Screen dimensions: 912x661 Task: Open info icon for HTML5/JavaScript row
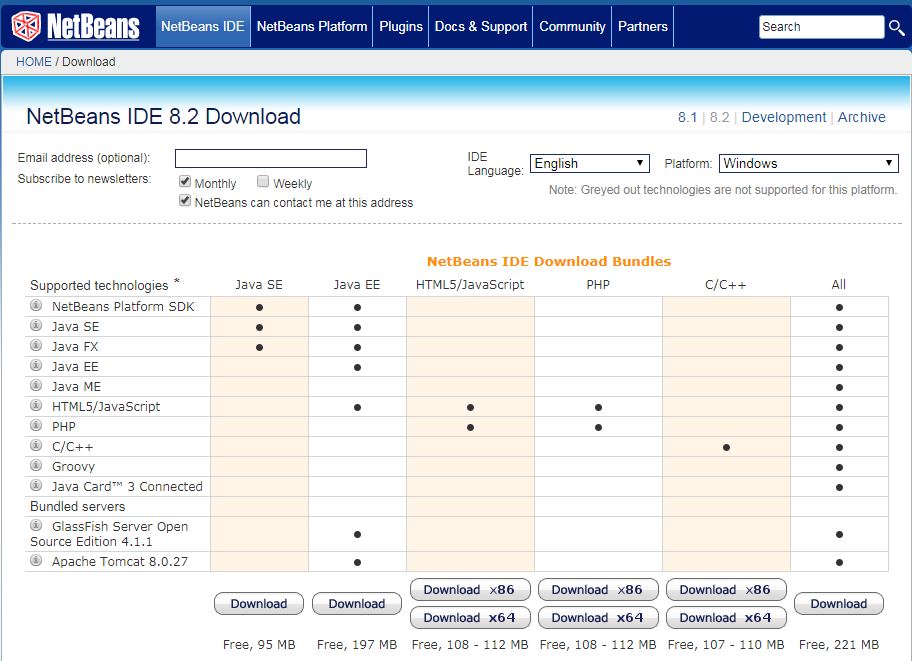[36, 405]
